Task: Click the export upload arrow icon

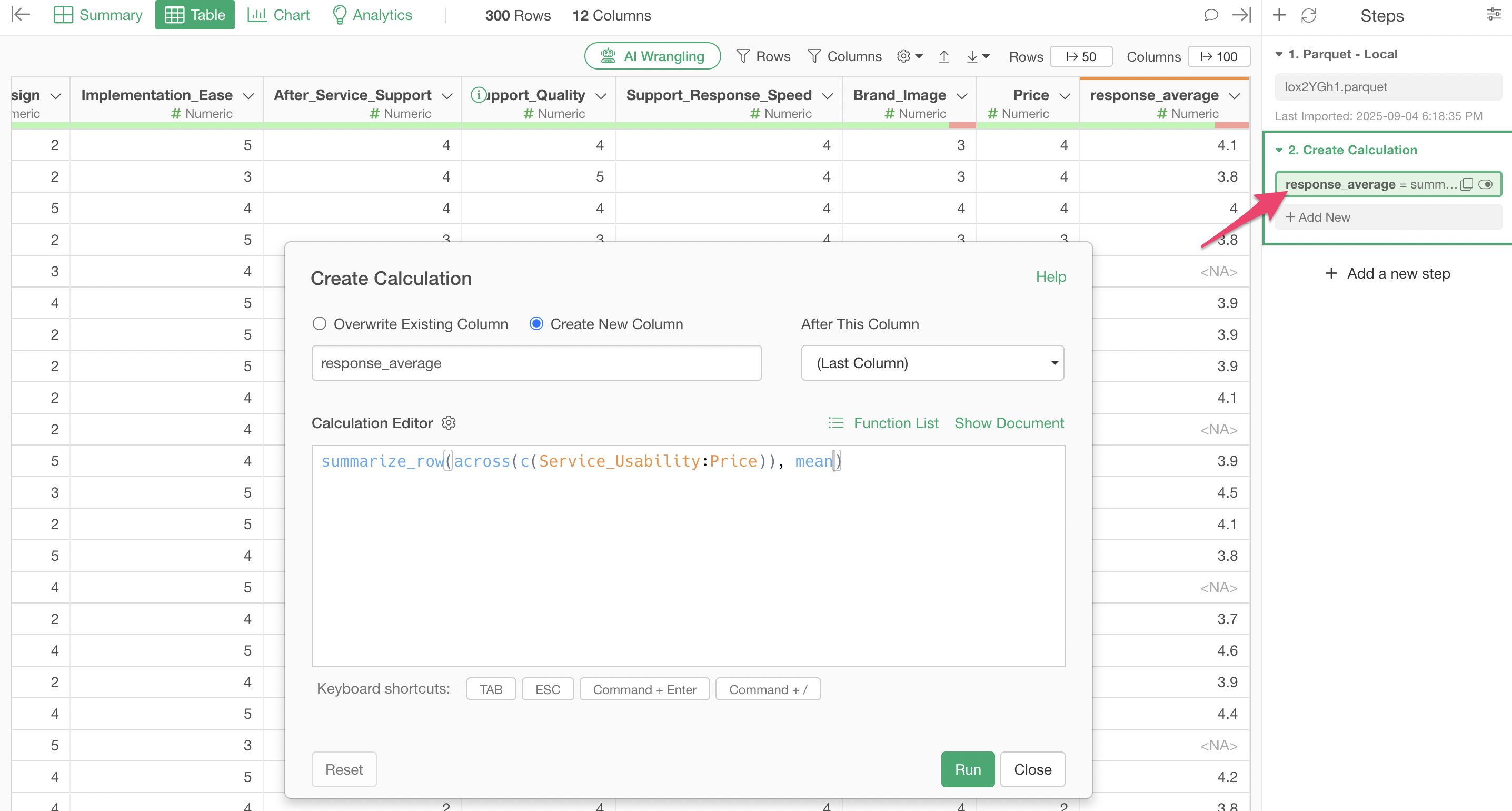Action: click(944, 56)
